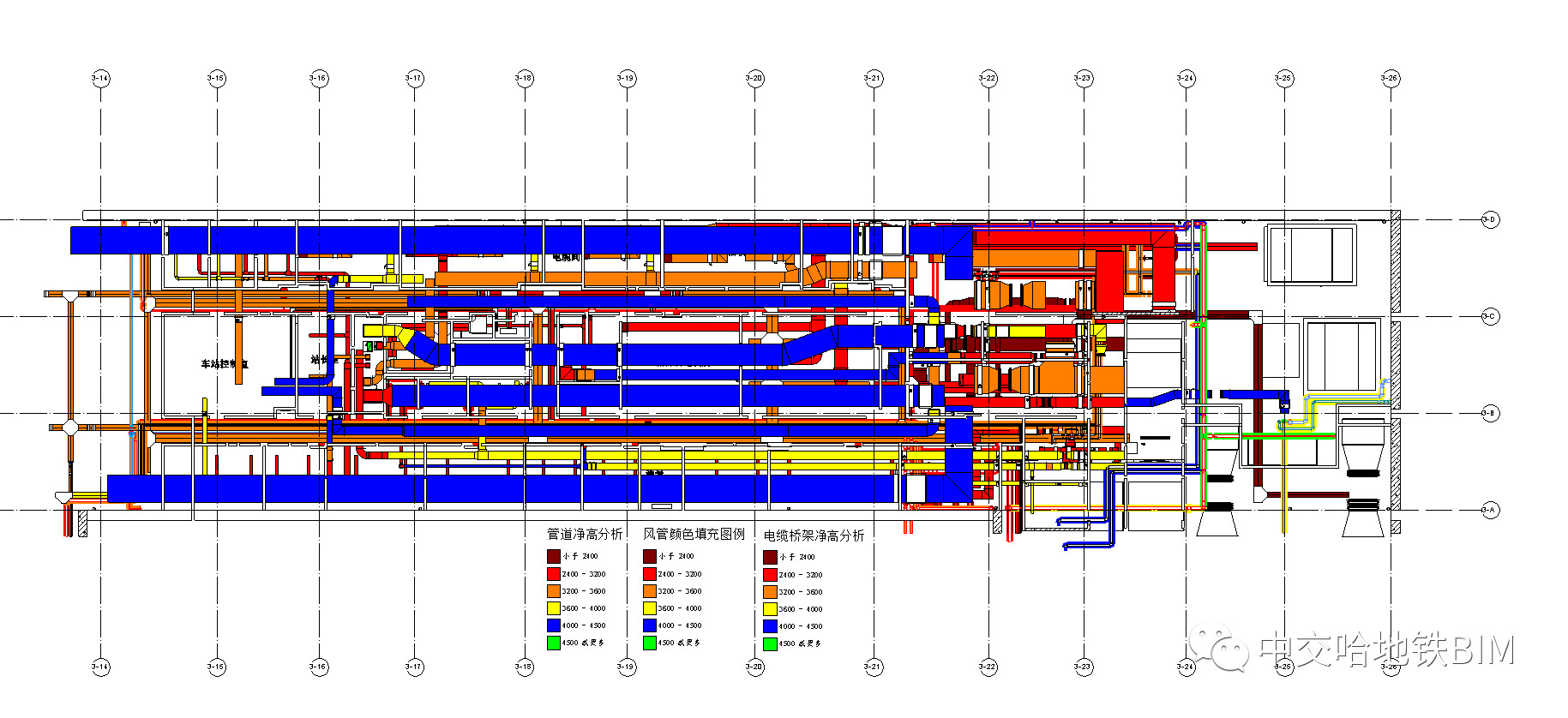The height and width of the screenshot is (718, 1568).
Task: Click '3200 - 3600' label under 管道净高分析
Action: [x=584, y=591]
